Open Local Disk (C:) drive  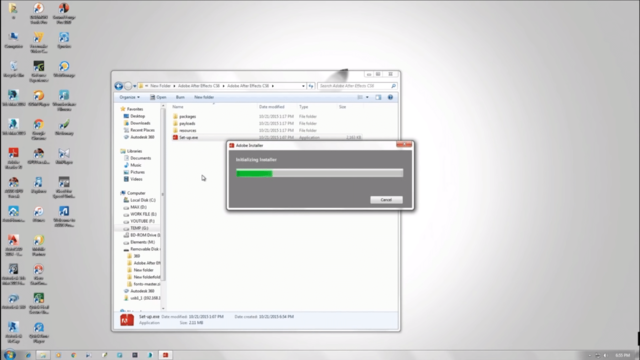point(142,200)
